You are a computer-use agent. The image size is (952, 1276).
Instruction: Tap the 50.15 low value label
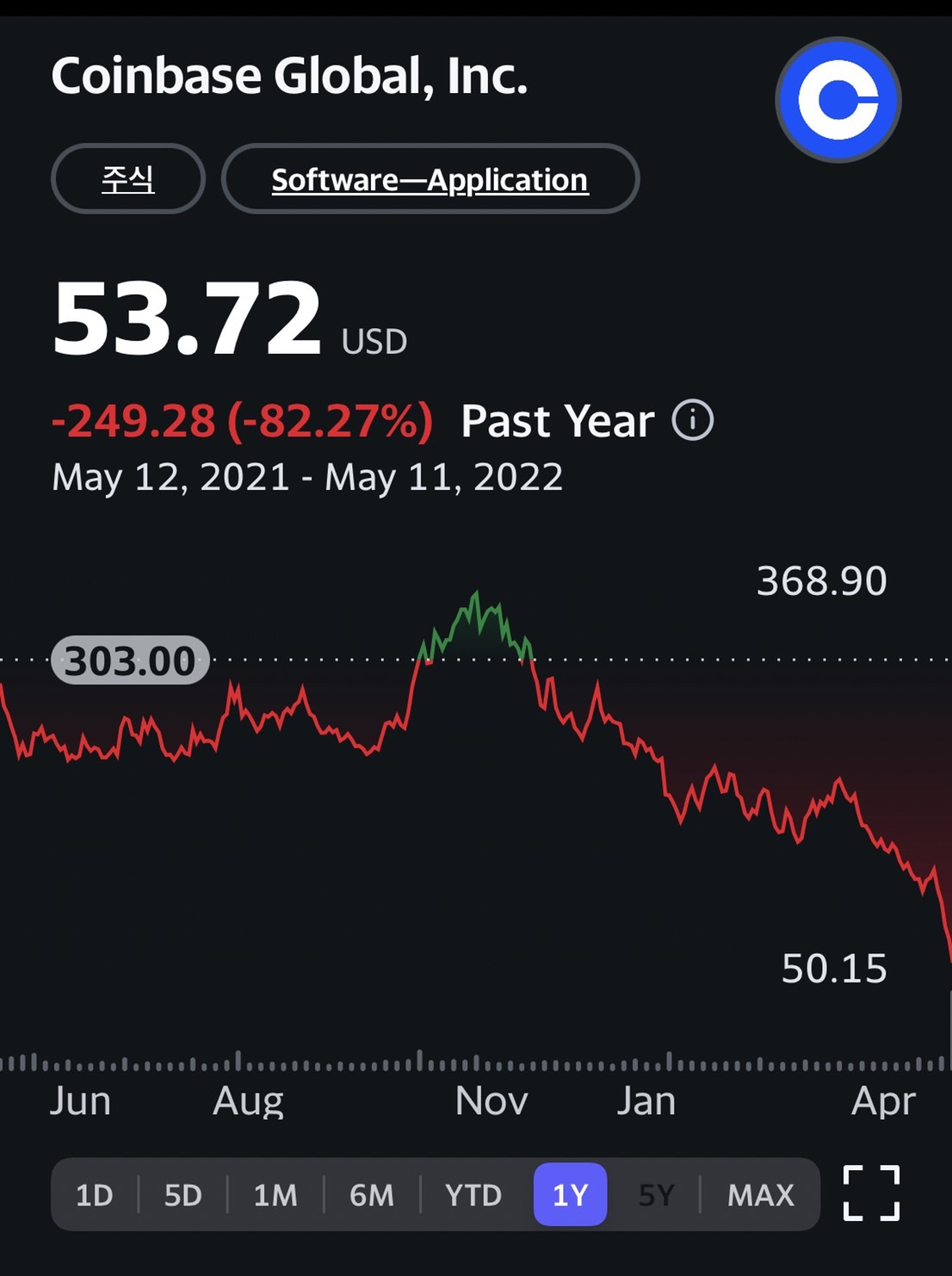[x=834, y=969]
